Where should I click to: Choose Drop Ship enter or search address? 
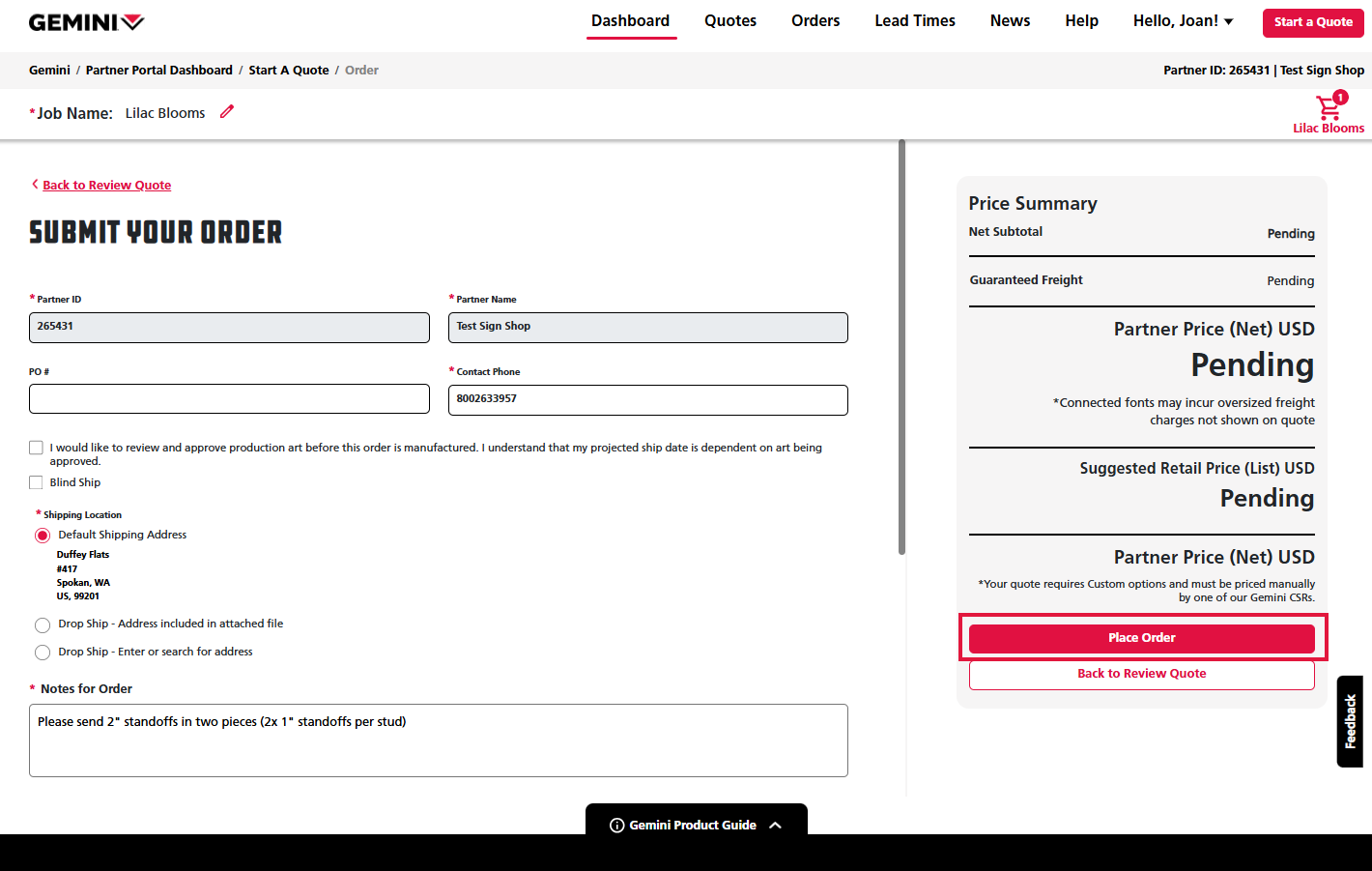click(x=43, y=653)
